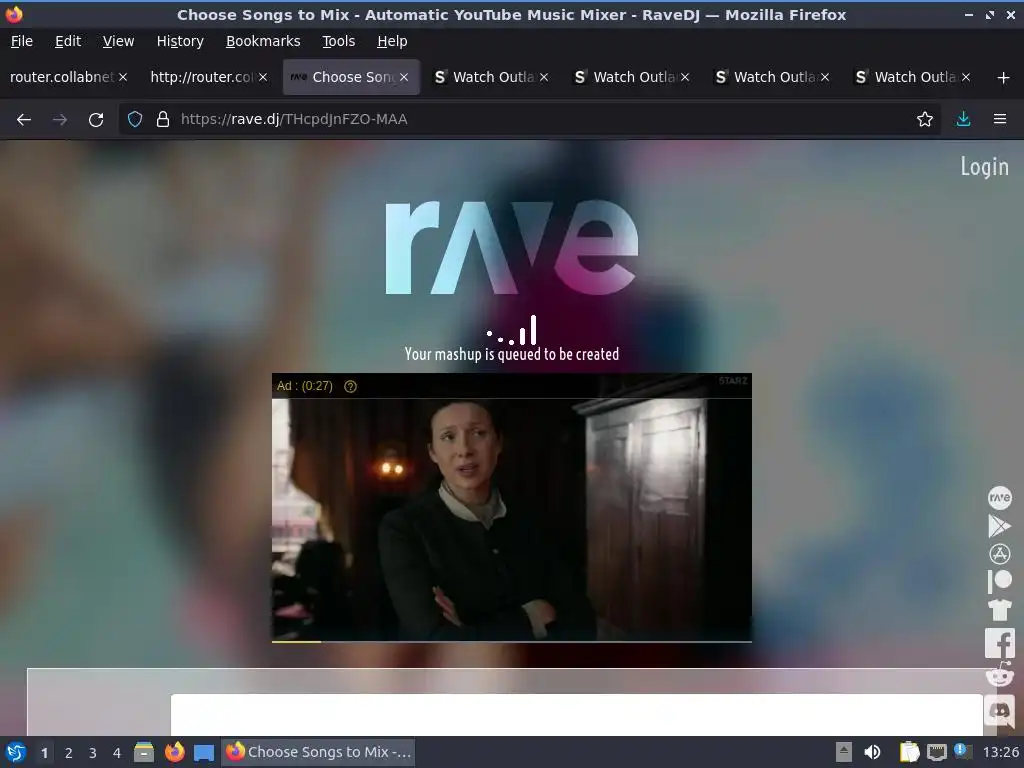Image resolution: width=1024 pixels, height=768 pixels.
Task: Open the network tray icon
Action: [936, 752]
